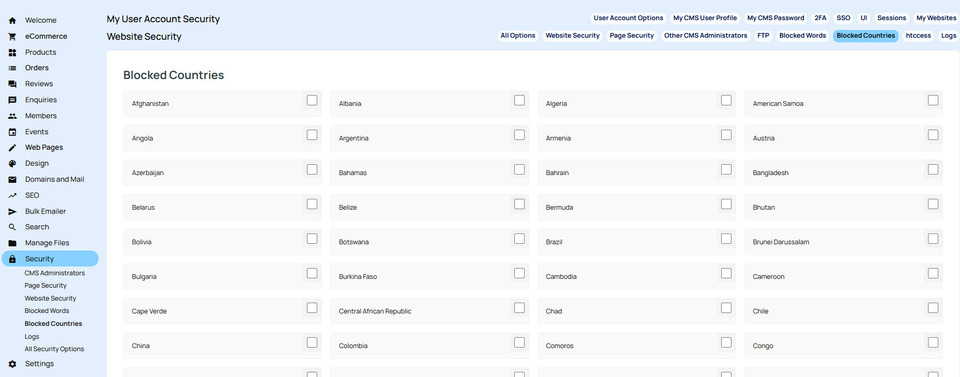
Task: Tick the Afghanistan checkbox
Action: 312,100
